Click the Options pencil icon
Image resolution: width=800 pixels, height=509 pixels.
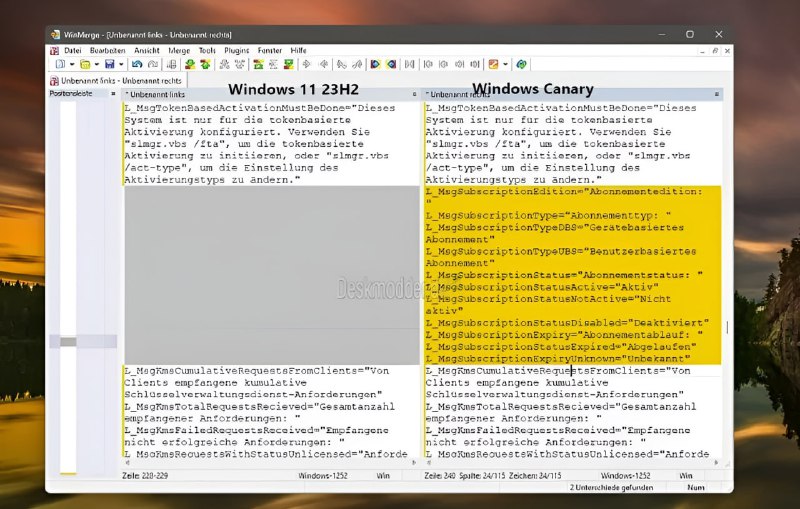point(493,64)
